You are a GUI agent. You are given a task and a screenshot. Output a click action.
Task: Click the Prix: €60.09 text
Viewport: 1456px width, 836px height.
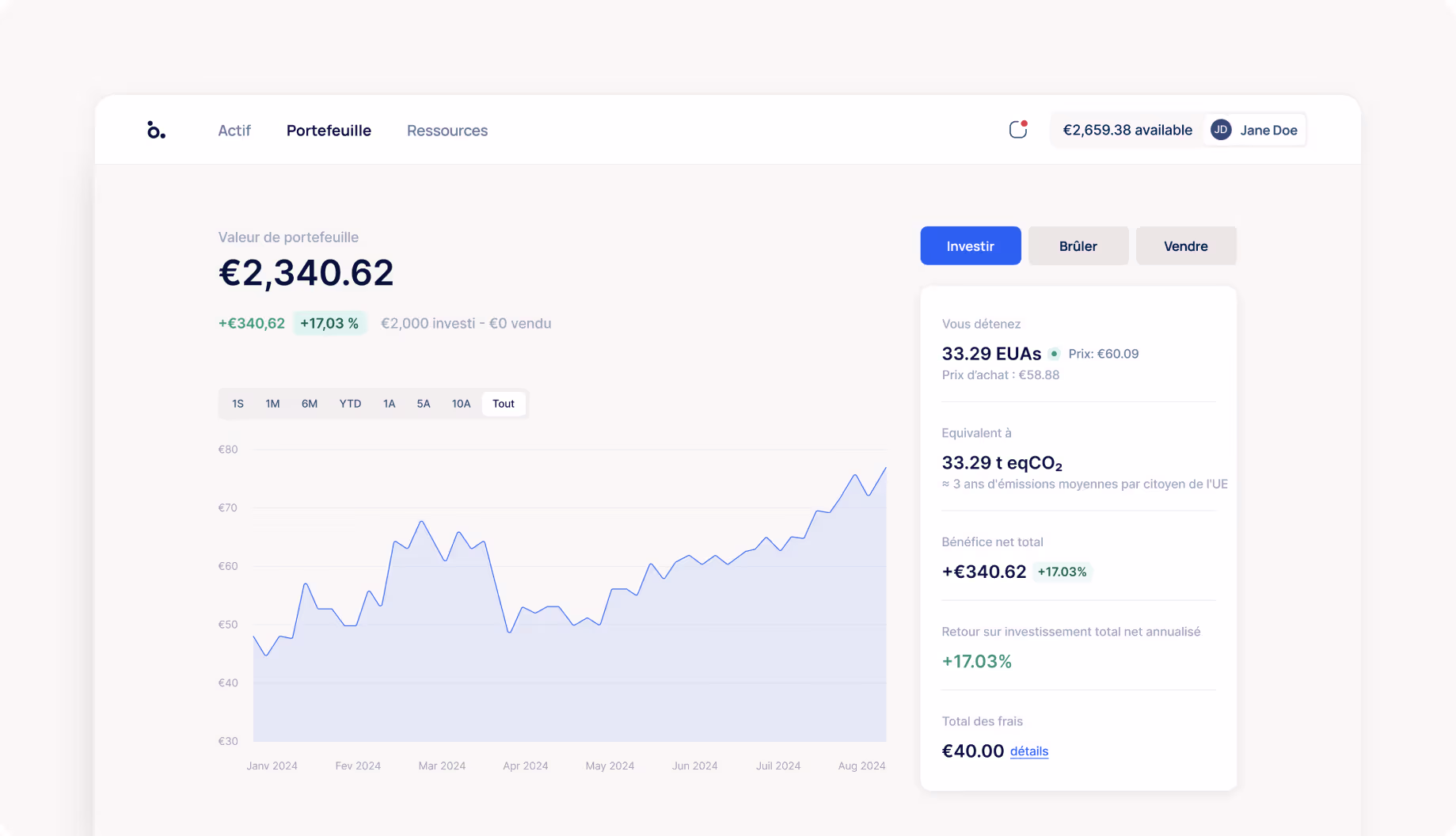point(1104,354)
